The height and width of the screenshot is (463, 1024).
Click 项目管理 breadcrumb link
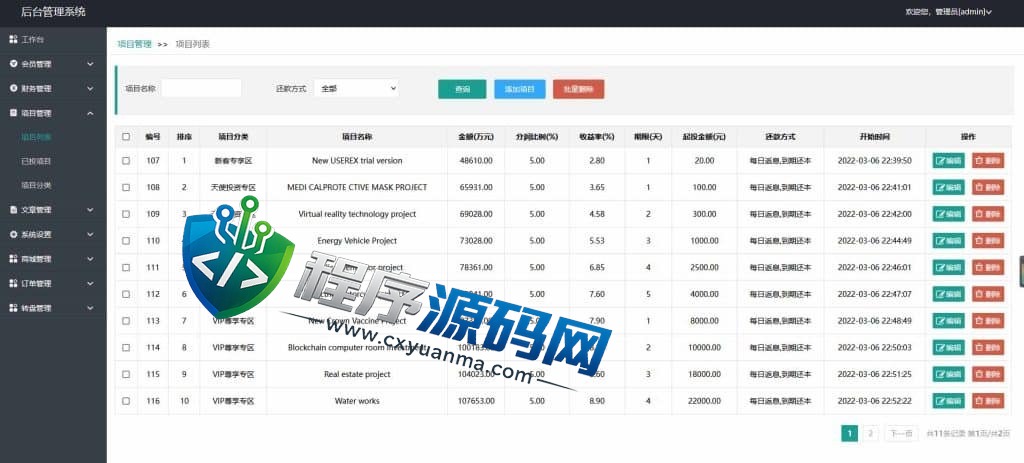tap(135, 44)
